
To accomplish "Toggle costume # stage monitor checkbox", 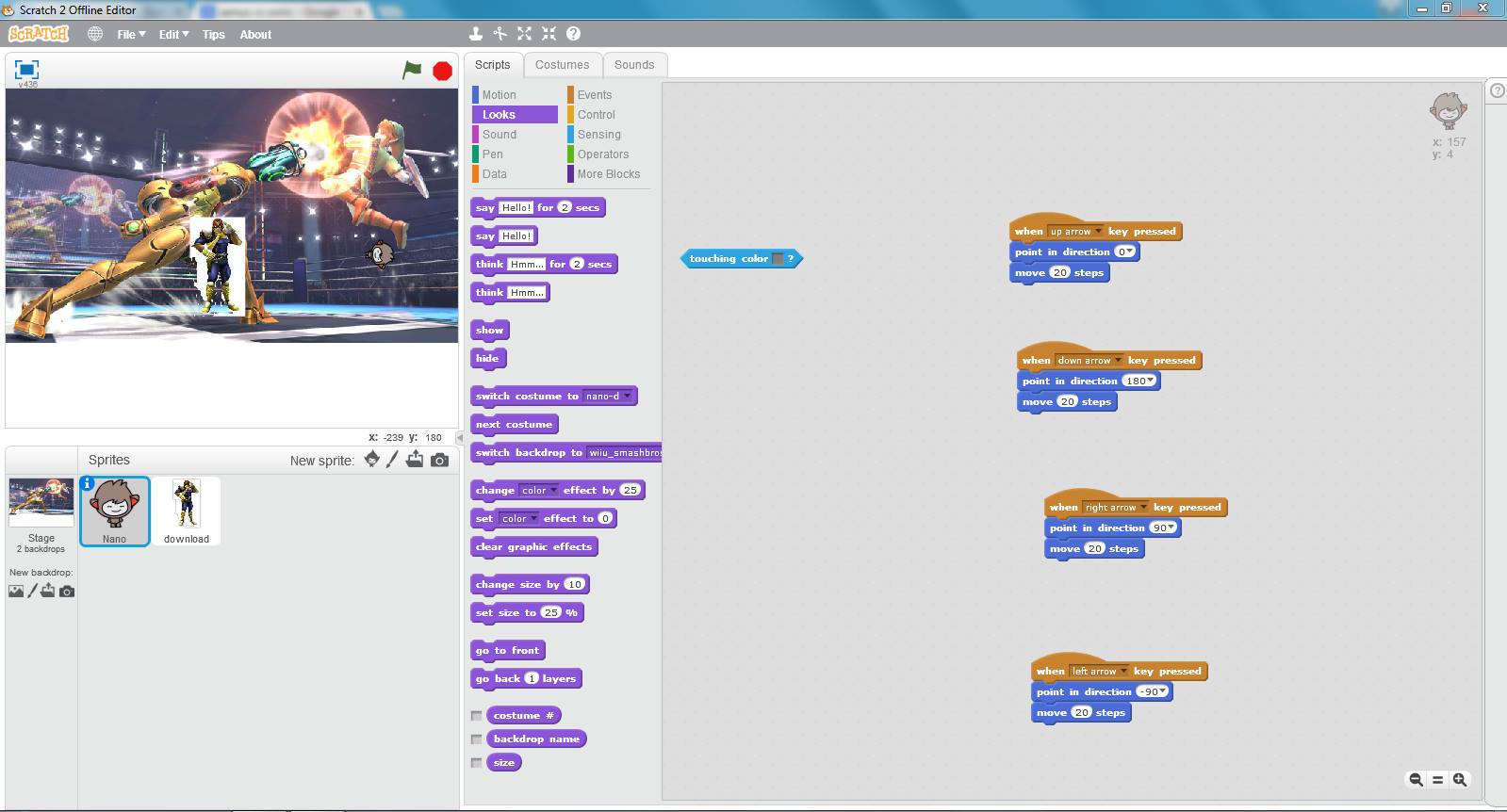I will [477, 716].
